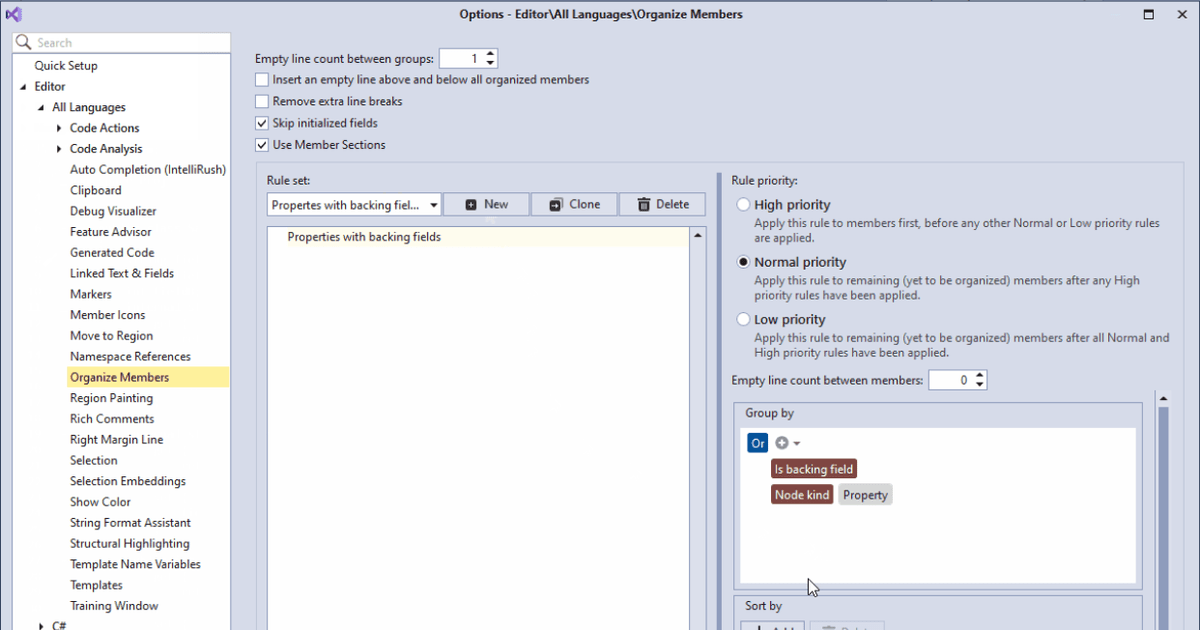Click empty line count between members field
This screenshot has width=1200, height=630.
coord(950,380)
